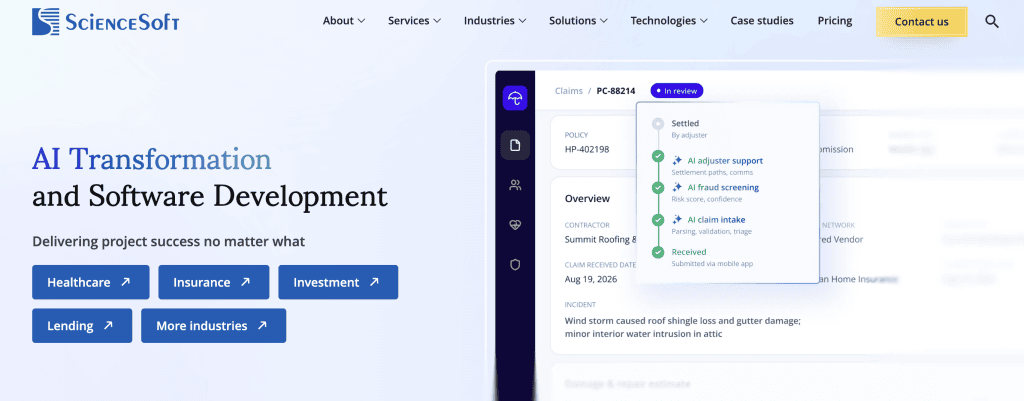Select the umbrella app icon in sidebar
The height and width of the screenshot is (401, 1024).
coord(515,99)
